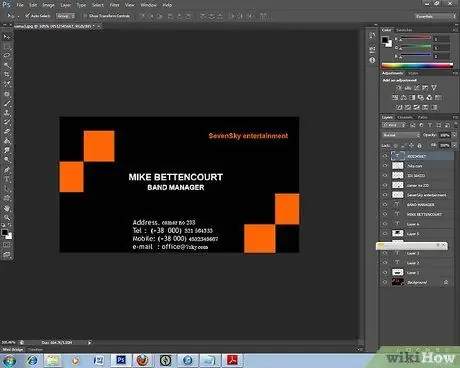This screenshot has height=368, width=460.
Task: Switch to the Swatches tab
Action: click(x=404, y=30)
